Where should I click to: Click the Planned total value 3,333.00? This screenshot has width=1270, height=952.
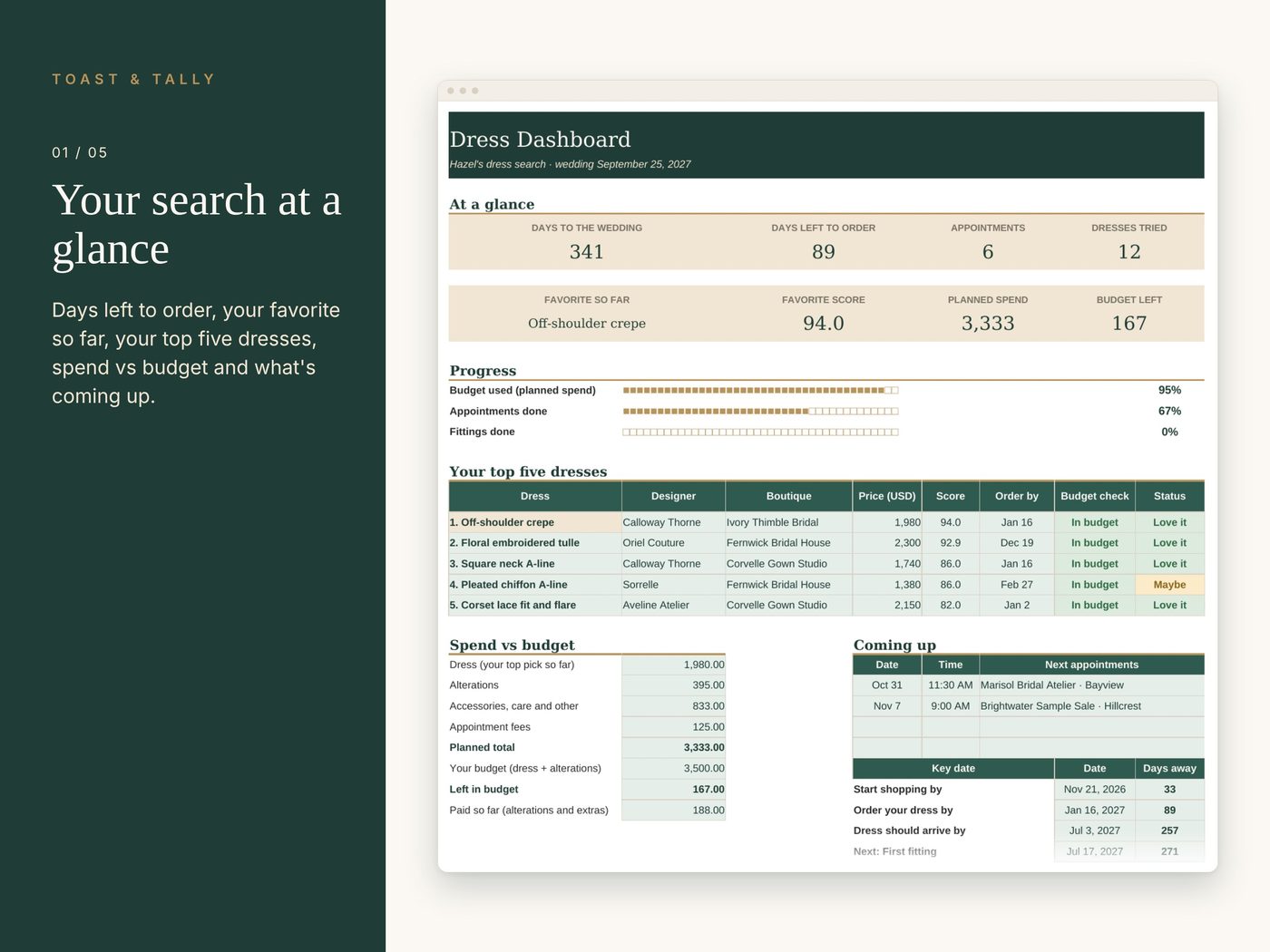click(673, 748)
